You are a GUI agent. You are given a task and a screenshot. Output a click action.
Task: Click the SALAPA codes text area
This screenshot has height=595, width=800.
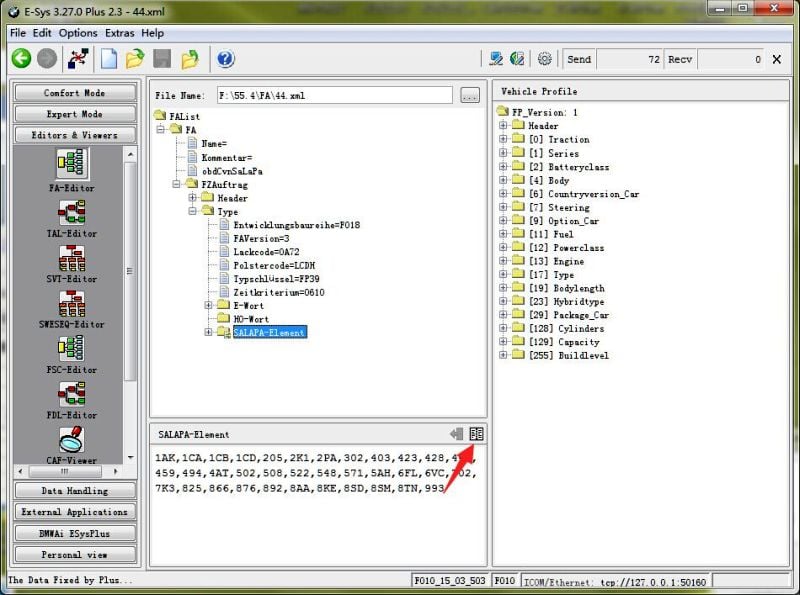click(x=318, y=505)
